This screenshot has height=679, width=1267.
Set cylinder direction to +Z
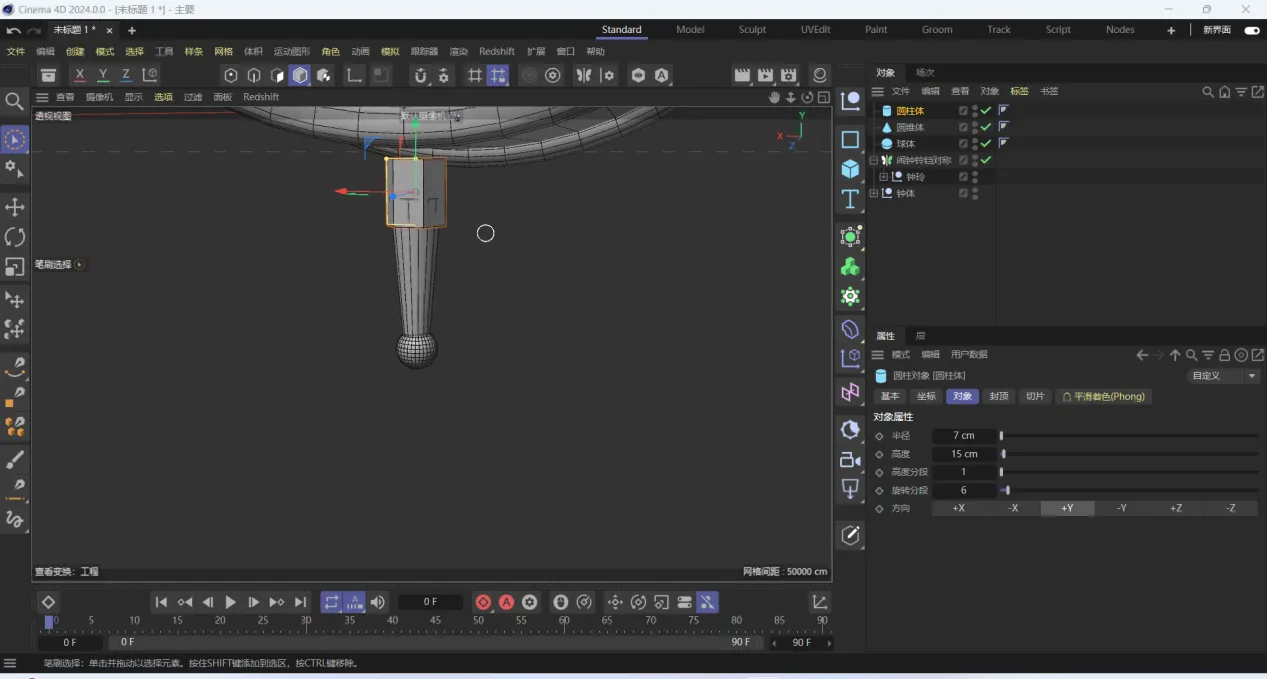(1176, 508)
